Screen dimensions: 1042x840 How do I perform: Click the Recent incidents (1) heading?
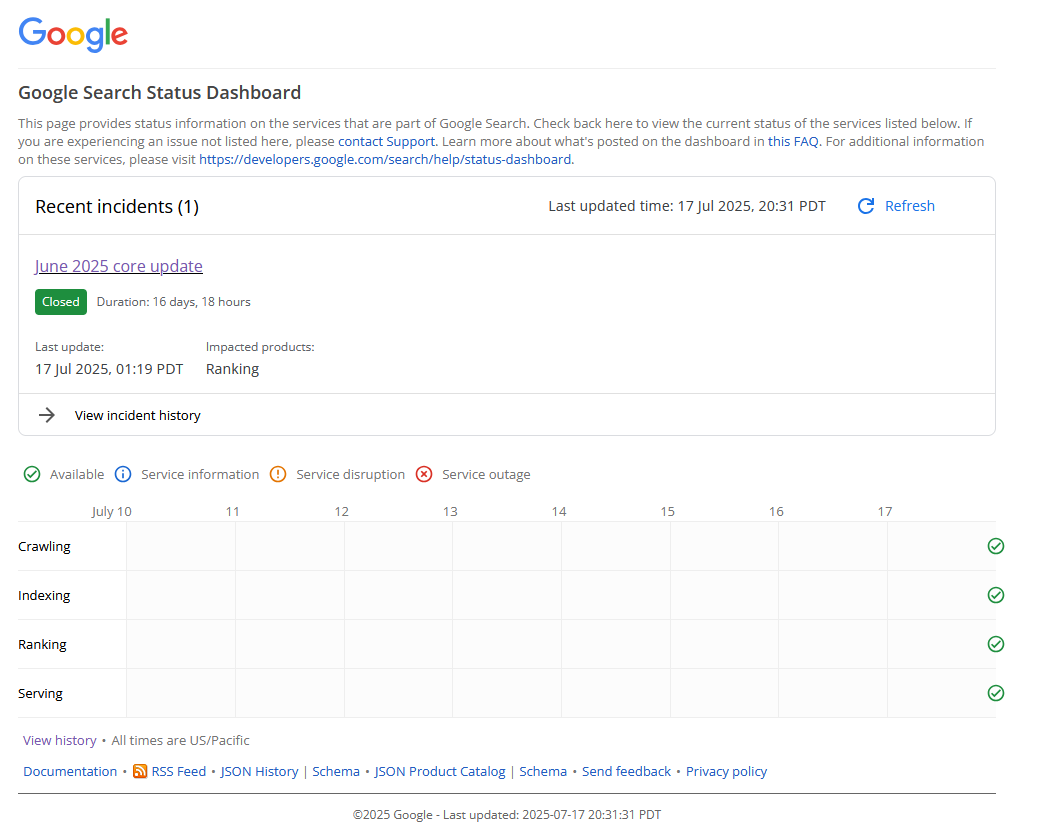tap(117, 207)
